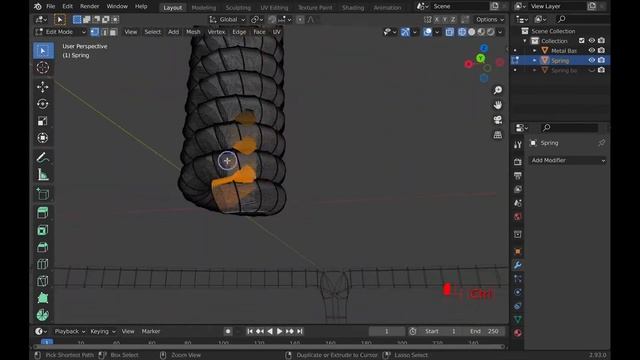
Task: Click the Scene name field
Action: tap(459, 7)
